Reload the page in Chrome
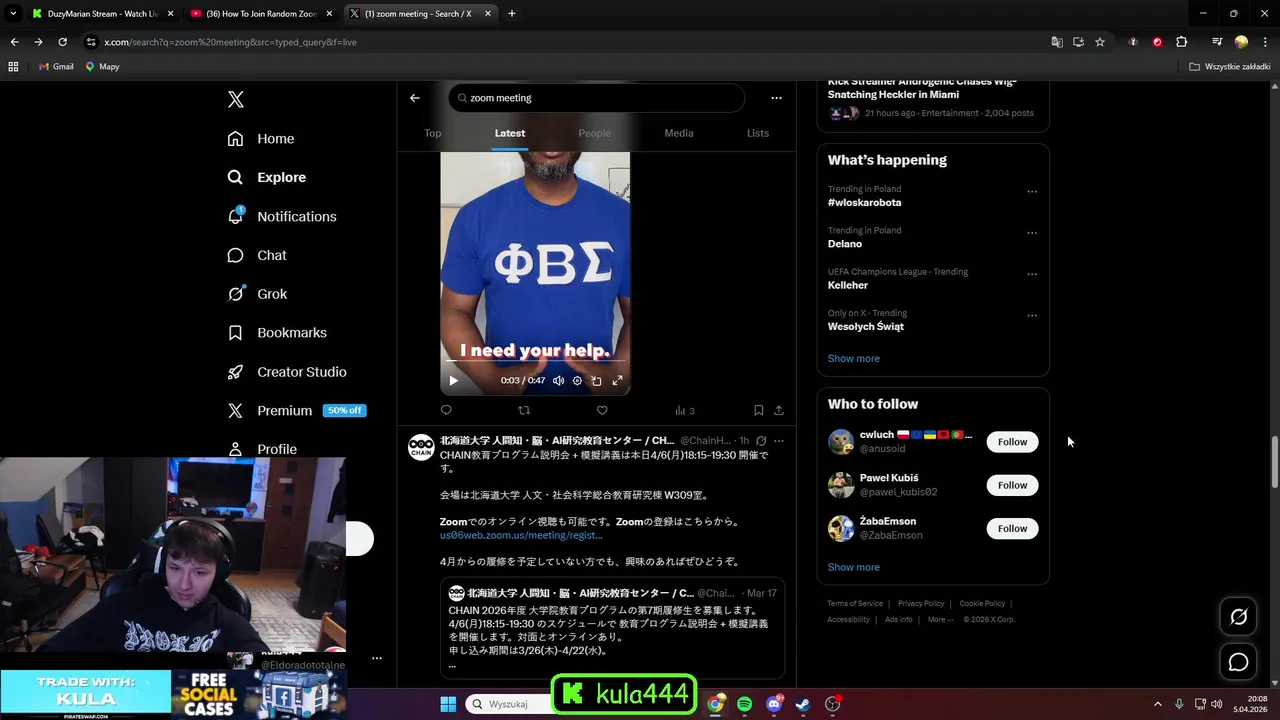1280x720 pixels. pyautogui.click(x=62, y=42)
